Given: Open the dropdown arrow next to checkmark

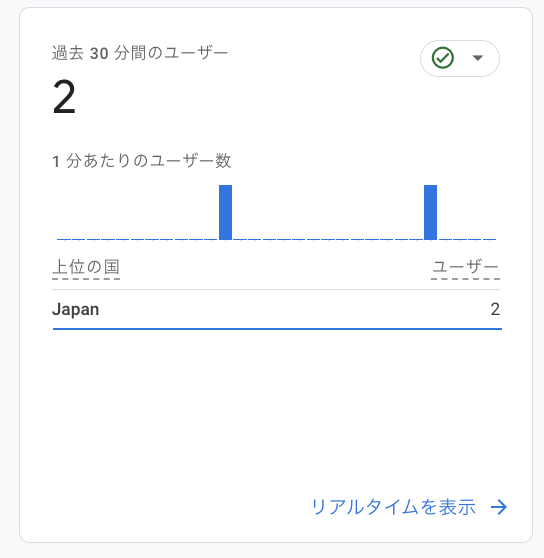Looking at the screenshot, I should (477, 58).
